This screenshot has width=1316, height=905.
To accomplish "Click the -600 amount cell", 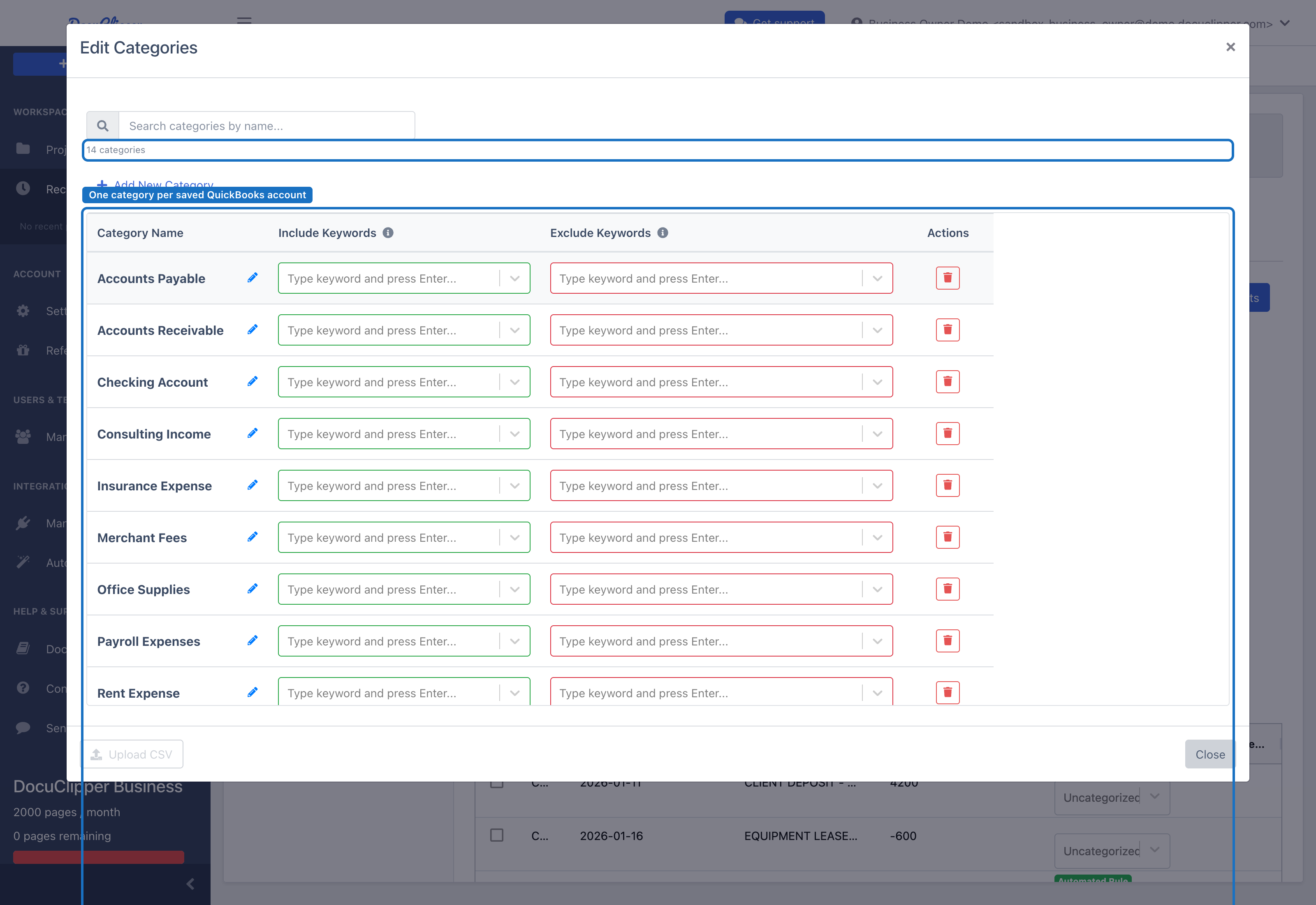I will pos(903,836).
